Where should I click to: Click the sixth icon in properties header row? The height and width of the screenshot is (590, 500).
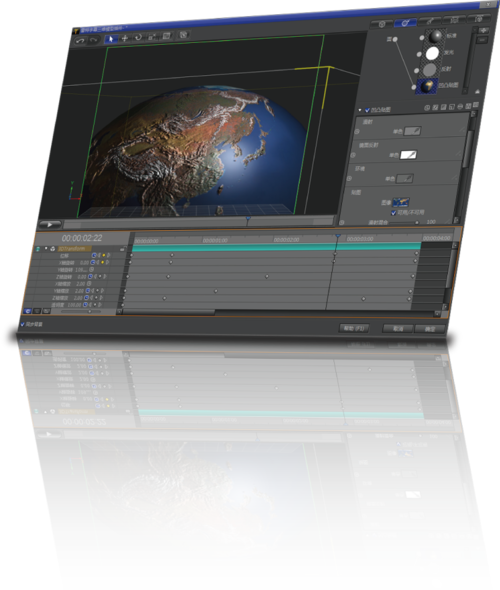pyautogui.click(x=468, y=106)
